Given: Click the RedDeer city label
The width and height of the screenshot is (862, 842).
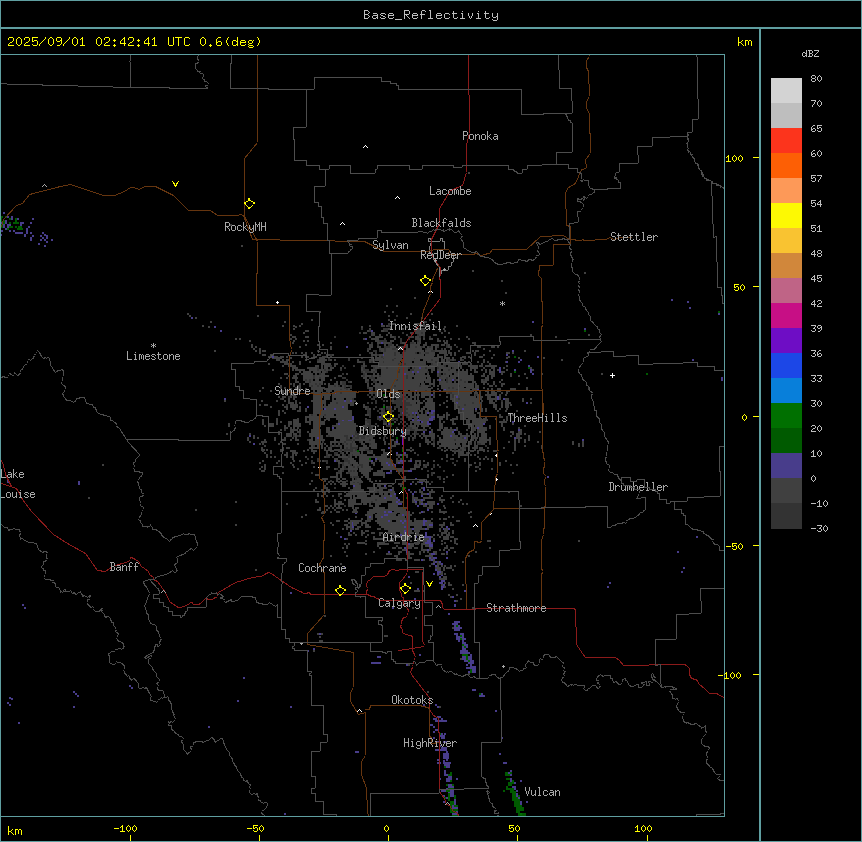Looking at the screenshot, I should [440, 255].
